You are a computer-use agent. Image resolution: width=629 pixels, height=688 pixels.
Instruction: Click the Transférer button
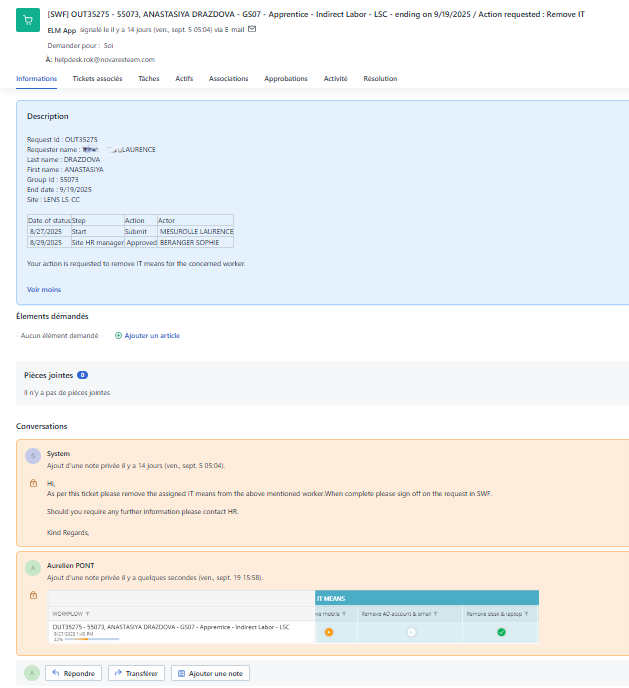136,673
